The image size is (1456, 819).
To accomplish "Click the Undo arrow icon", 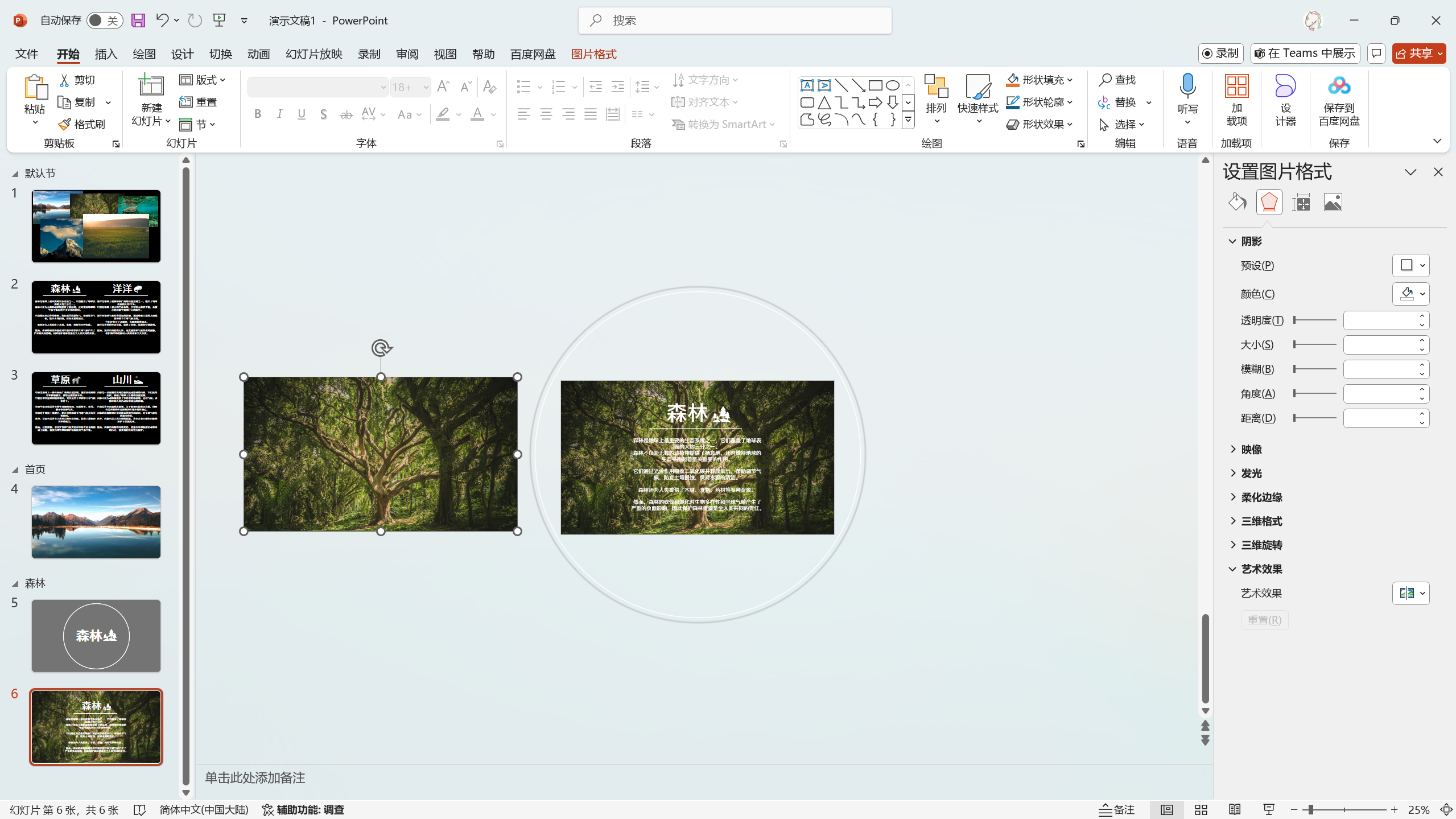I will coord(162,20).
